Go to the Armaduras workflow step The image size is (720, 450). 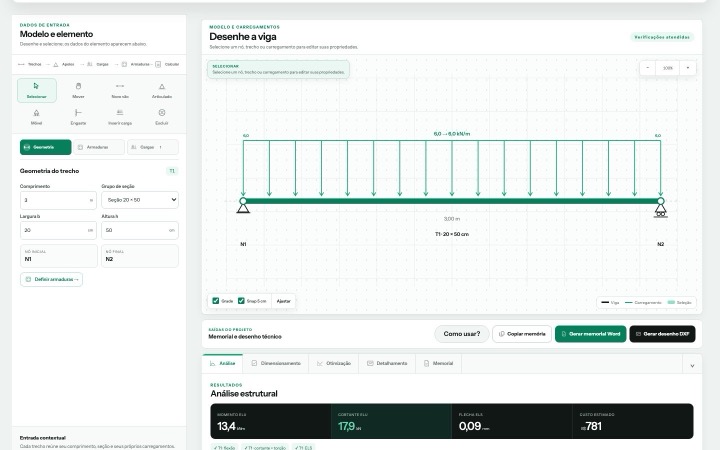click(135, 64)
